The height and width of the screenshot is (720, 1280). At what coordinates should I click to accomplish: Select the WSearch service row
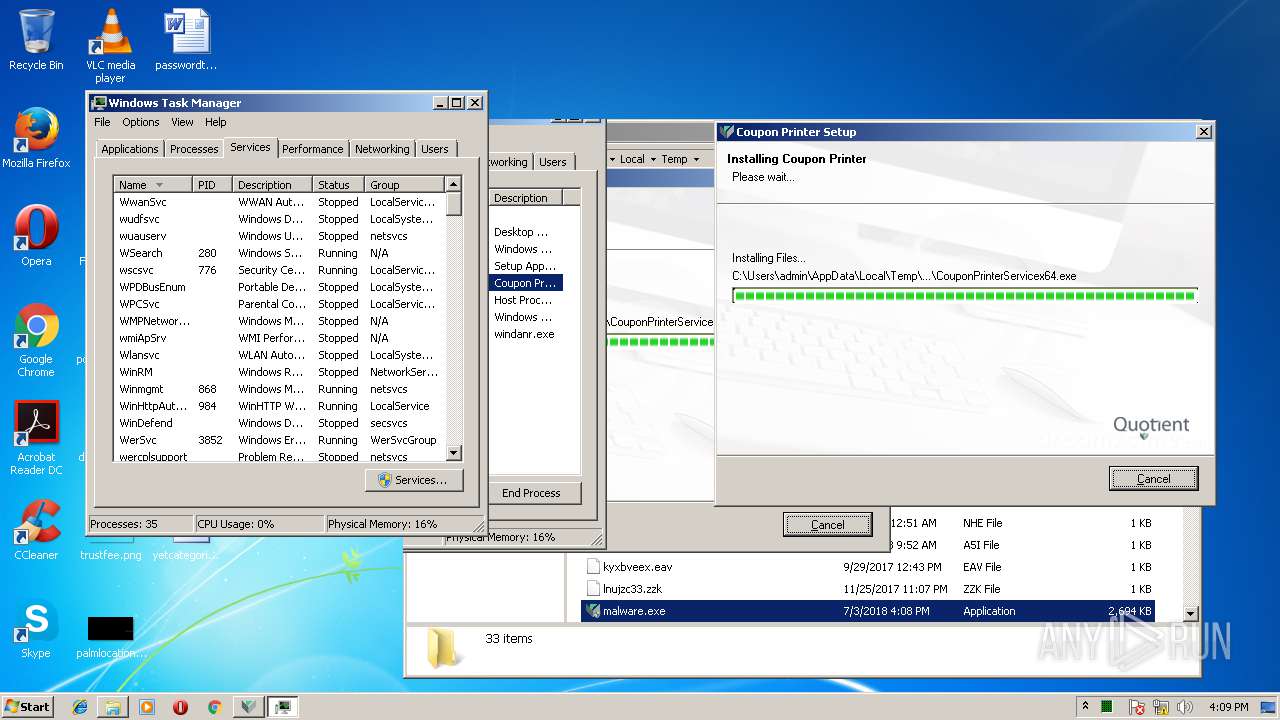click(279, 253)
